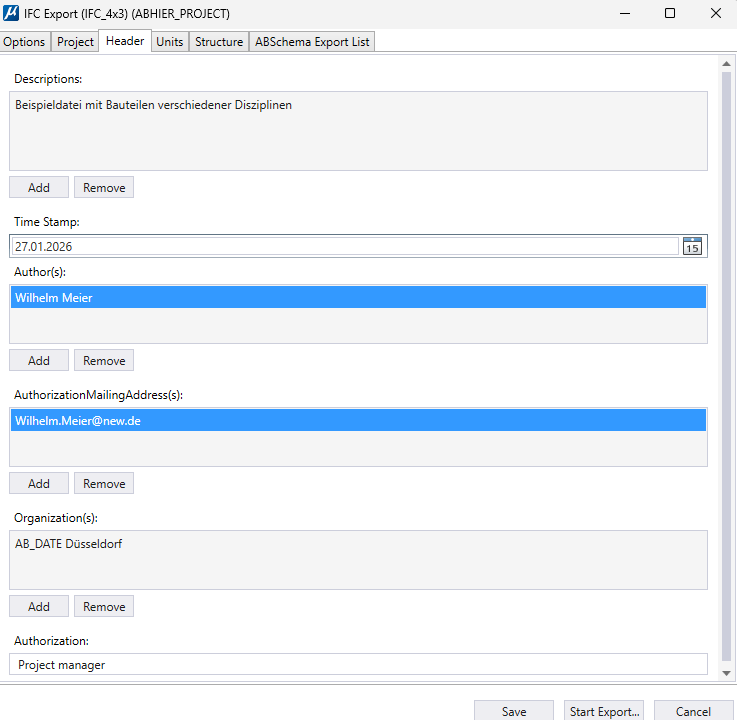Select AB_DATE Düsseldorf organization
Image resolution: width=737 pixels, height=720 pixels.
[358, 544]
